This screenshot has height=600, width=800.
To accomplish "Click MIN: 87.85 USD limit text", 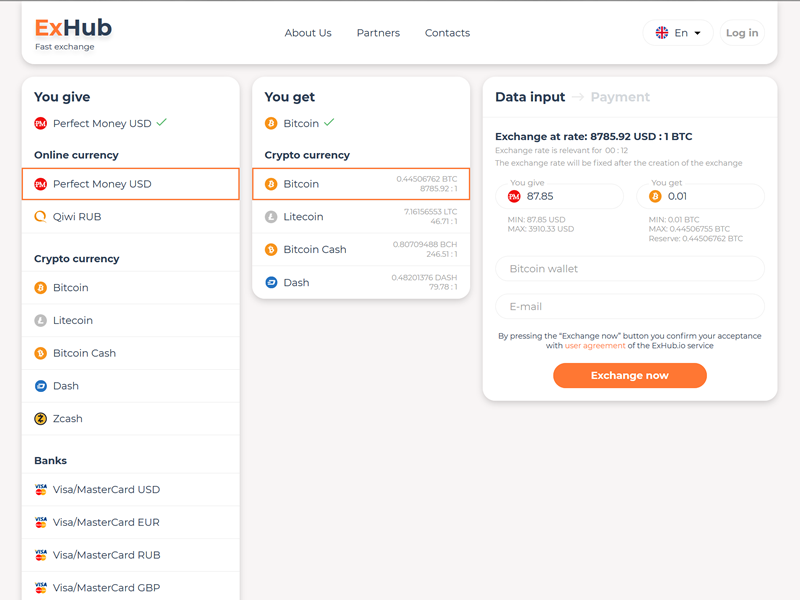I will click(536, 220).
